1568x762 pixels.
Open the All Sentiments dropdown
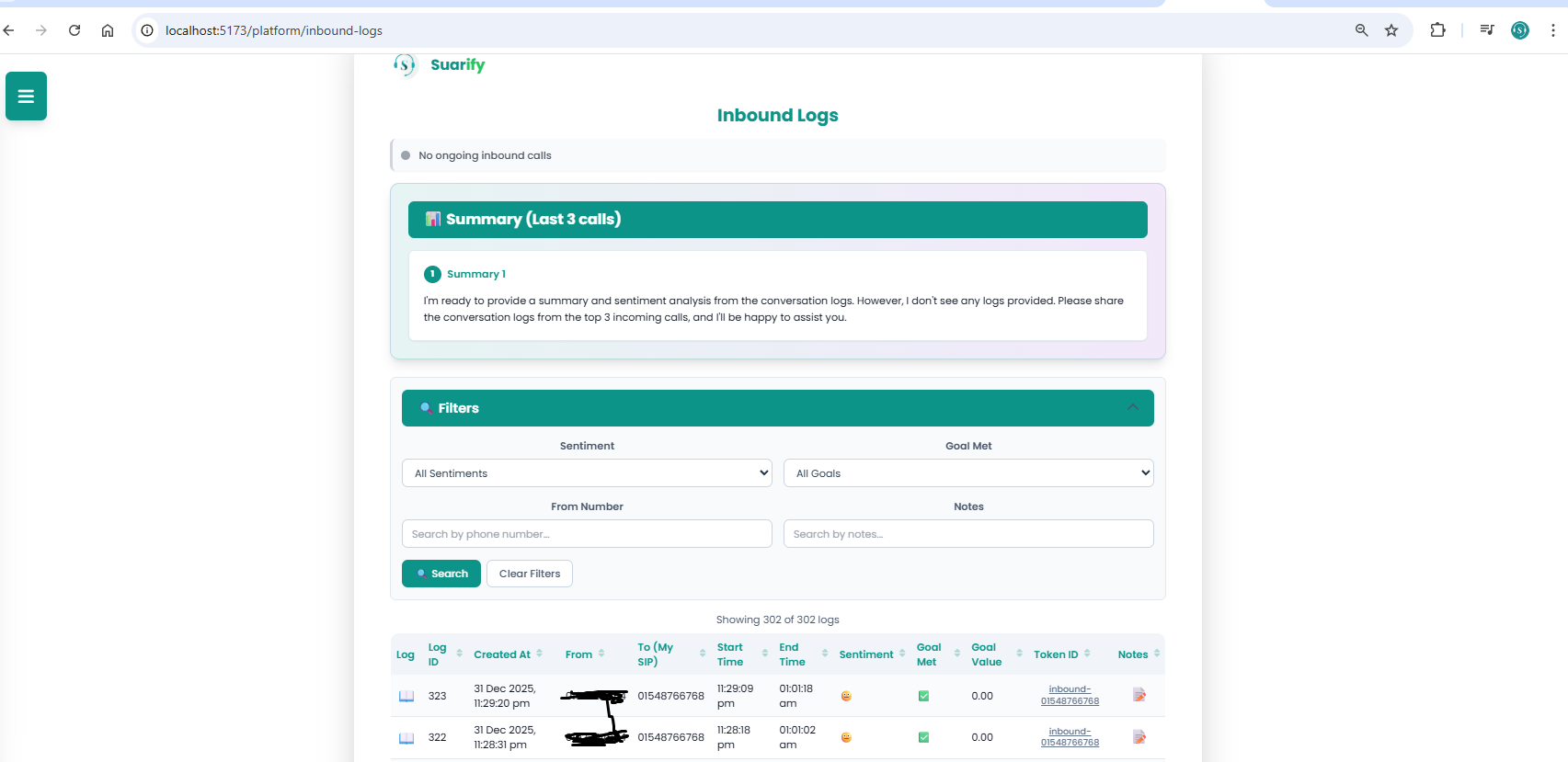coord(587,473)
